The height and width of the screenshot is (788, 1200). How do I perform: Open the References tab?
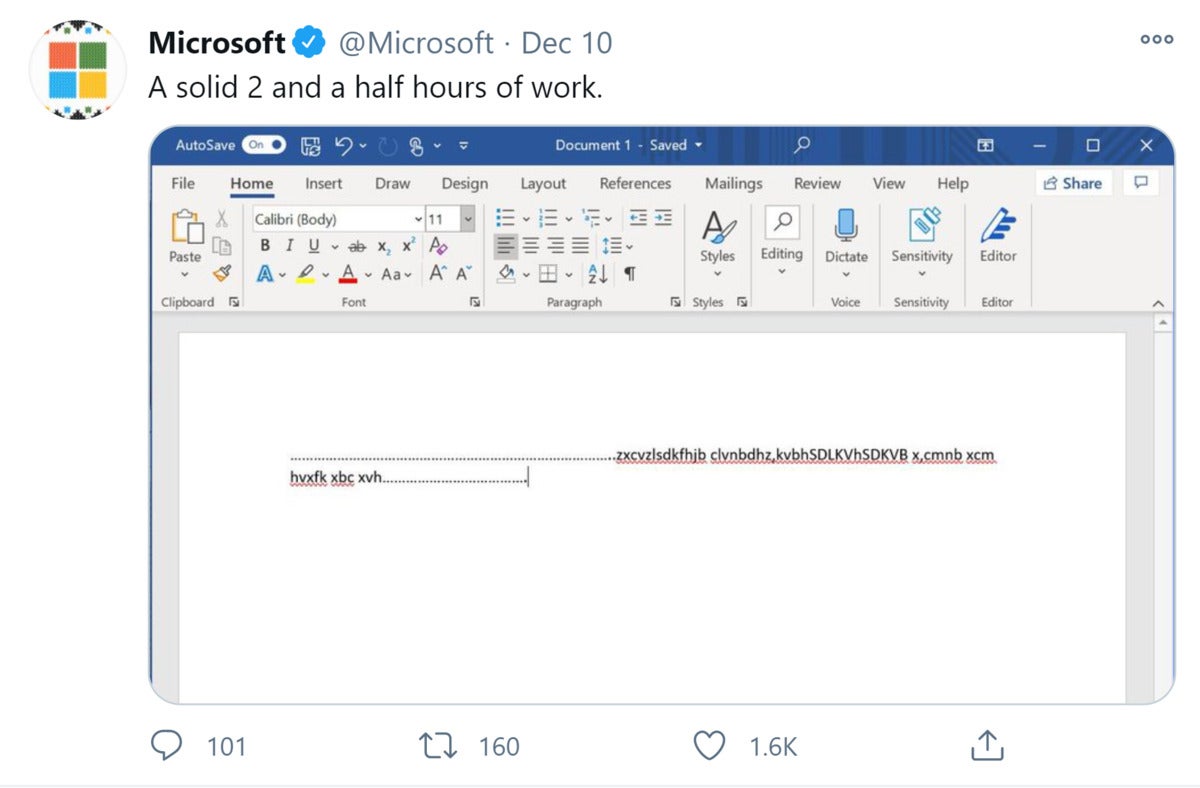point(635,183)
